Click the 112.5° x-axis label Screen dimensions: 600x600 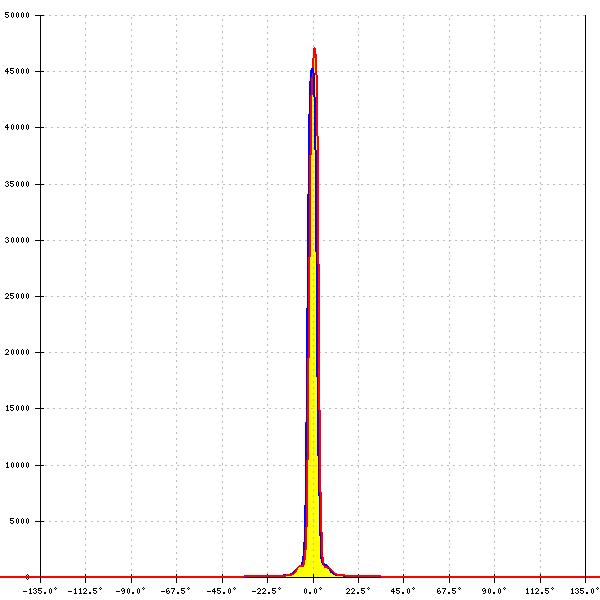pyautogui.click(x=540, y=591)
